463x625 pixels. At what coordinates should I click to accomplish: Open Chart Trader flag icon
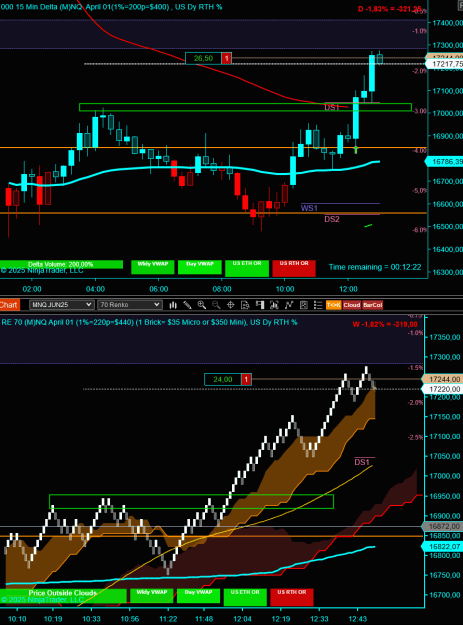pyautogui.click(x=260, y=305)
